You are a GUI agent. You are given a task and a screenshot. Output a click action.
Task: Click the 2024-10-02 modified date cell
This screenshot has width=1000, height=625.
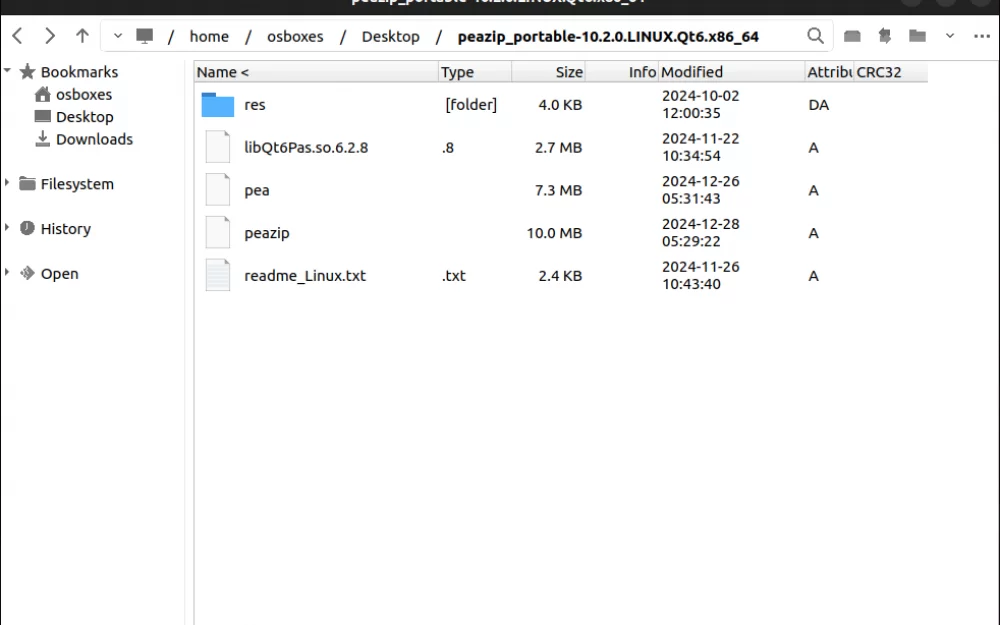(700, 105)
